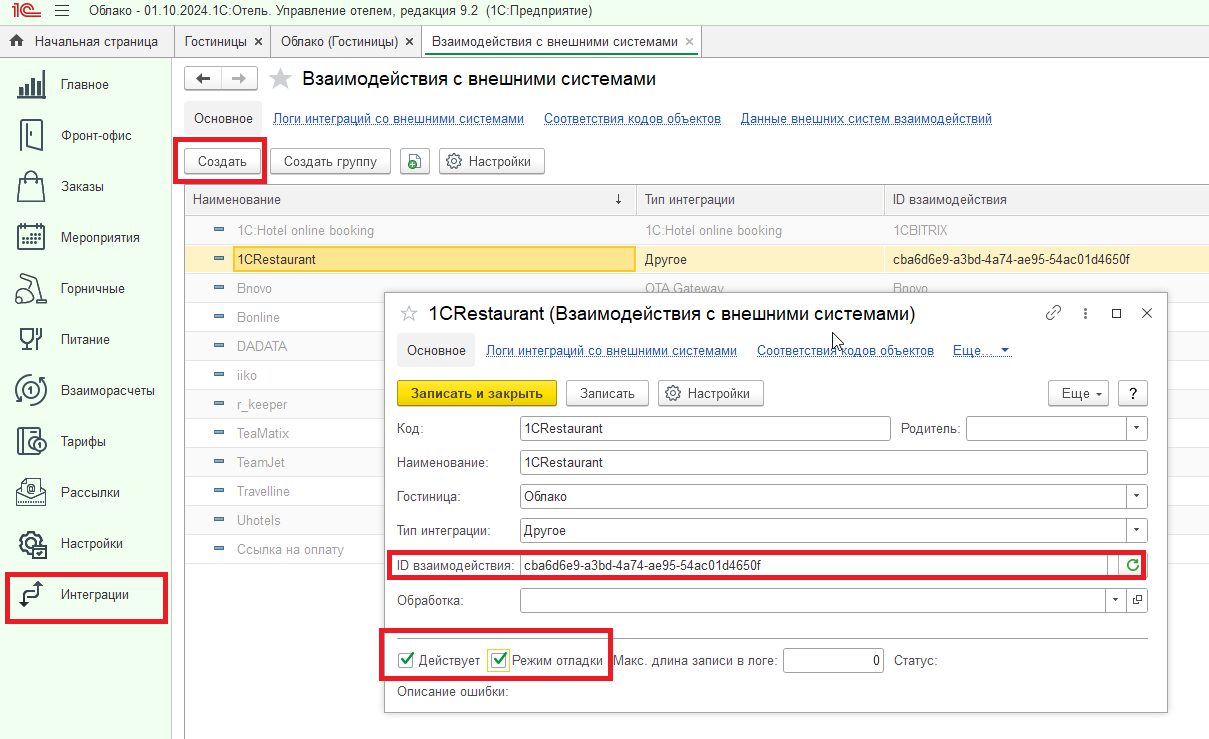This screenshot has width=1209, height=739.
Task: Open three-dot menu in 1CRestaurant dialog header
Action: tap(1085, 313)
